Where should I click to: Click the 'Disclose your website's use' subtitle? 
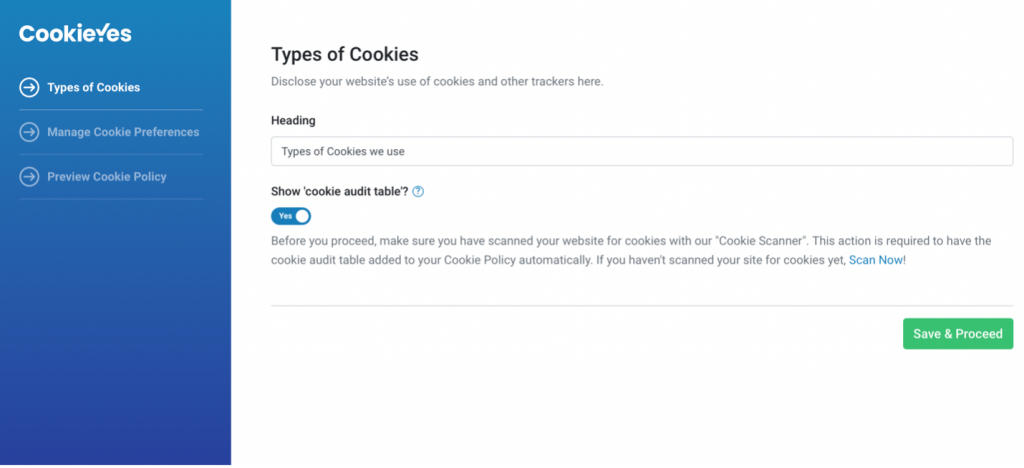[437, 82]
